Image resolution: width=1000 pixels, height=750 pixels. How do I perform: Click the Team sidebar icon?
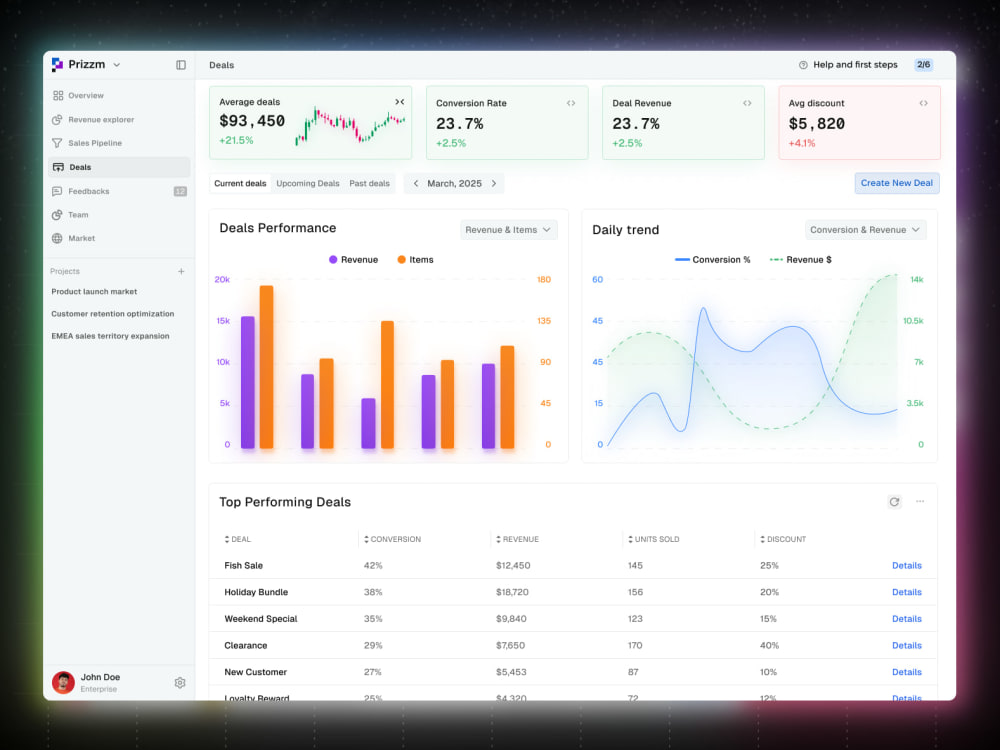coord(57,215)
